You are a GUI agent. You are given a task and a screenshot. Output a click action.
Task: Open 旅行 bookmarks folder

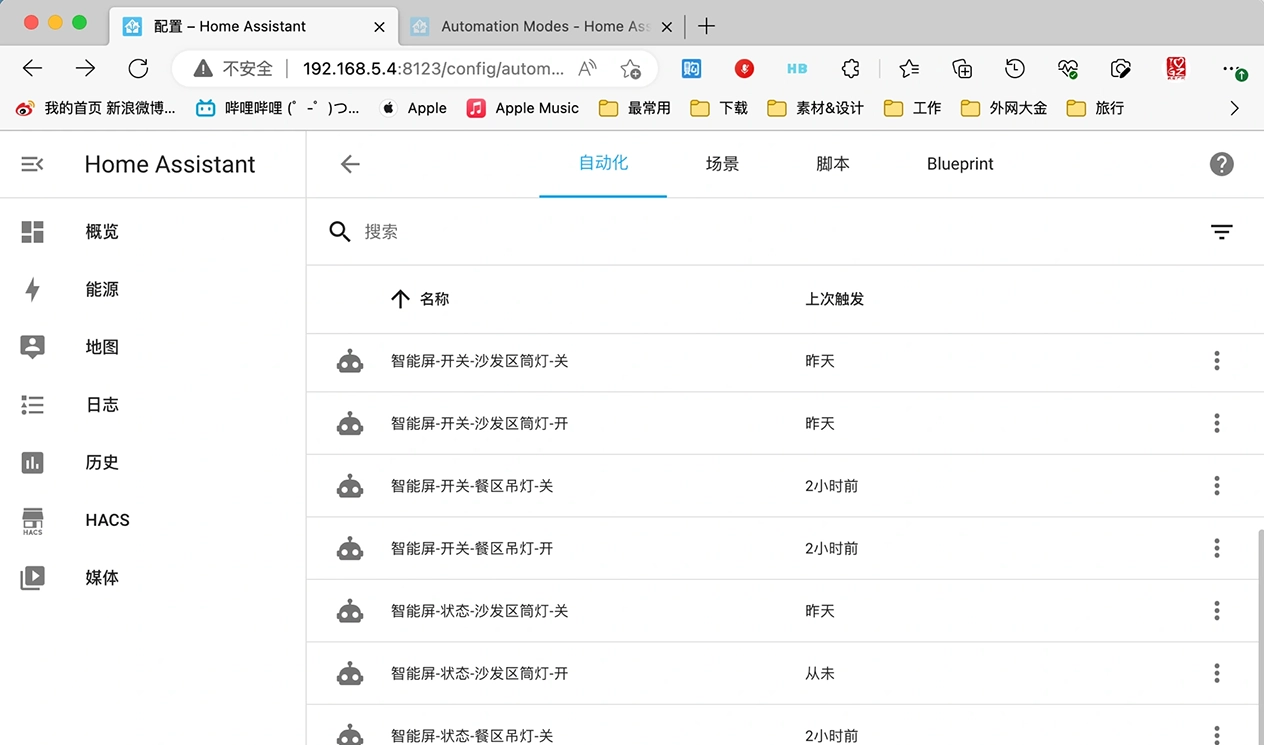coord(1095,108)
